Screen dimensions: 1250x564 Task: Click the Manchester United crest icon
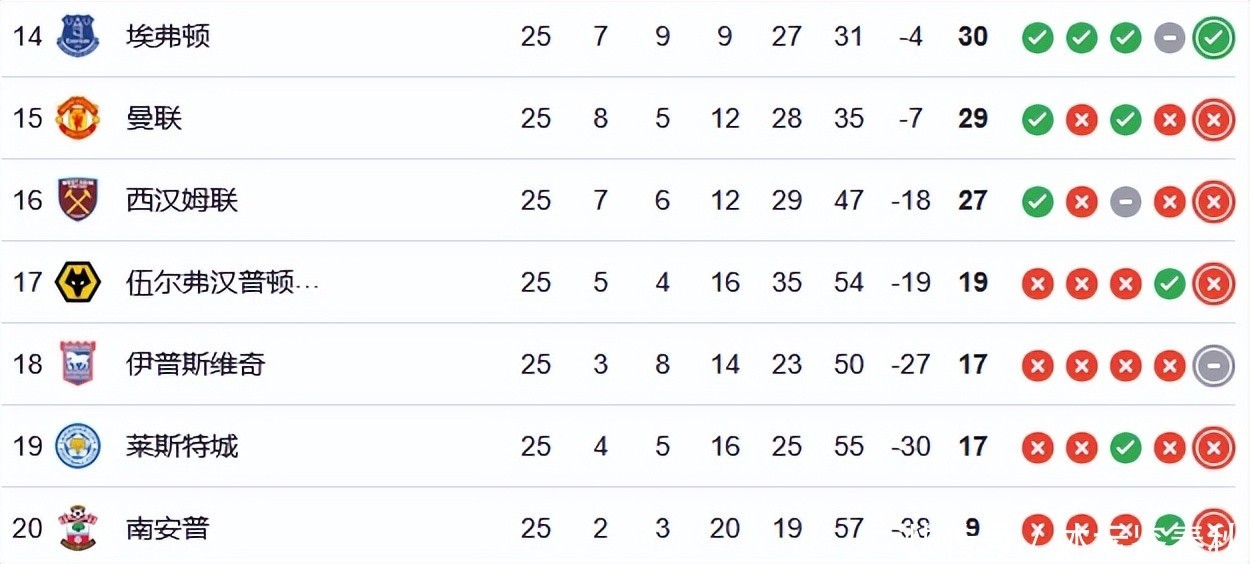[x=77, y=118]
